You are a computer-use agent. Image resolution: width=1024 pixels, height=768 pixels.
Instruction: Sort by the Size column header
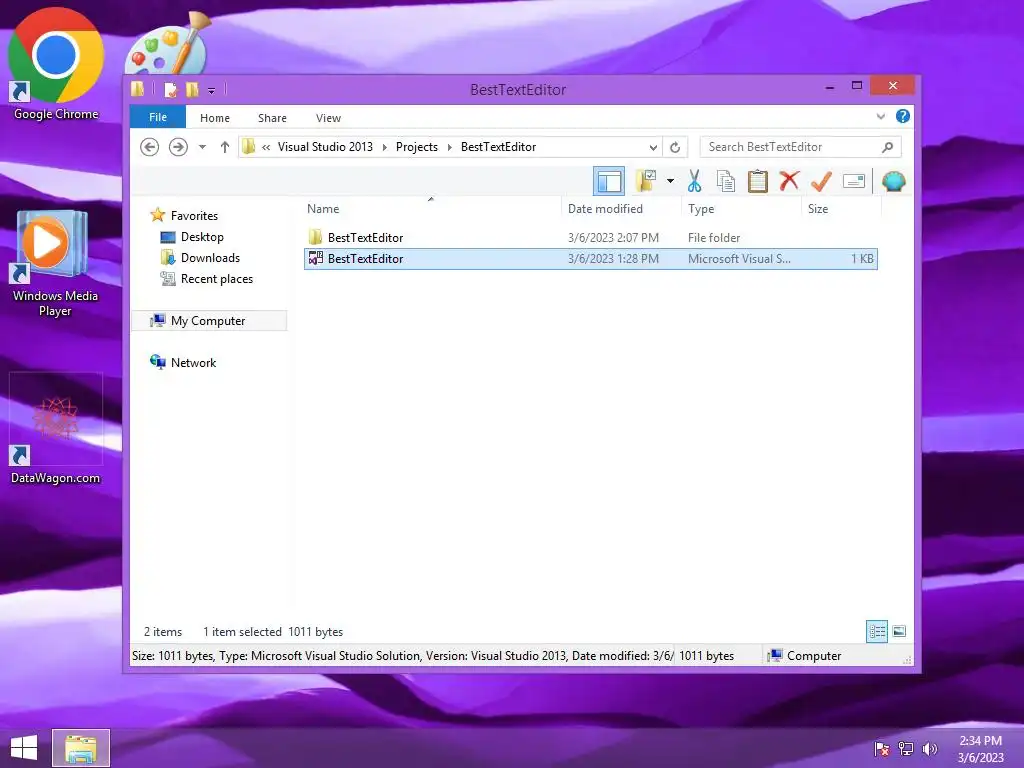841,208
